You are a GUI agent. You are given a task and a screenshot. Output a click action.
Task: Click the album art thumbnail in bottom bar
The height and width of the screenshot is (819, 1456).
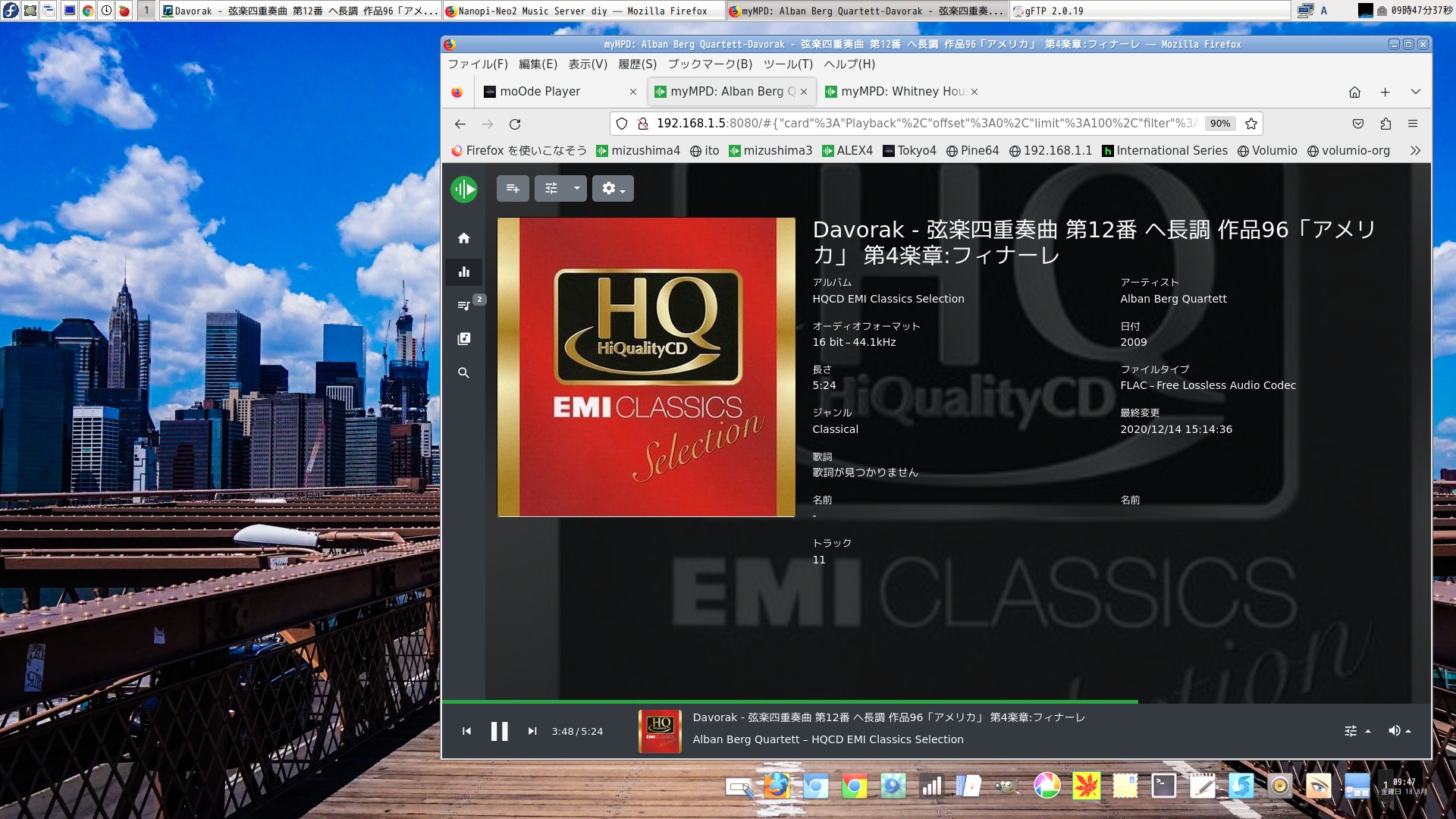659,730
